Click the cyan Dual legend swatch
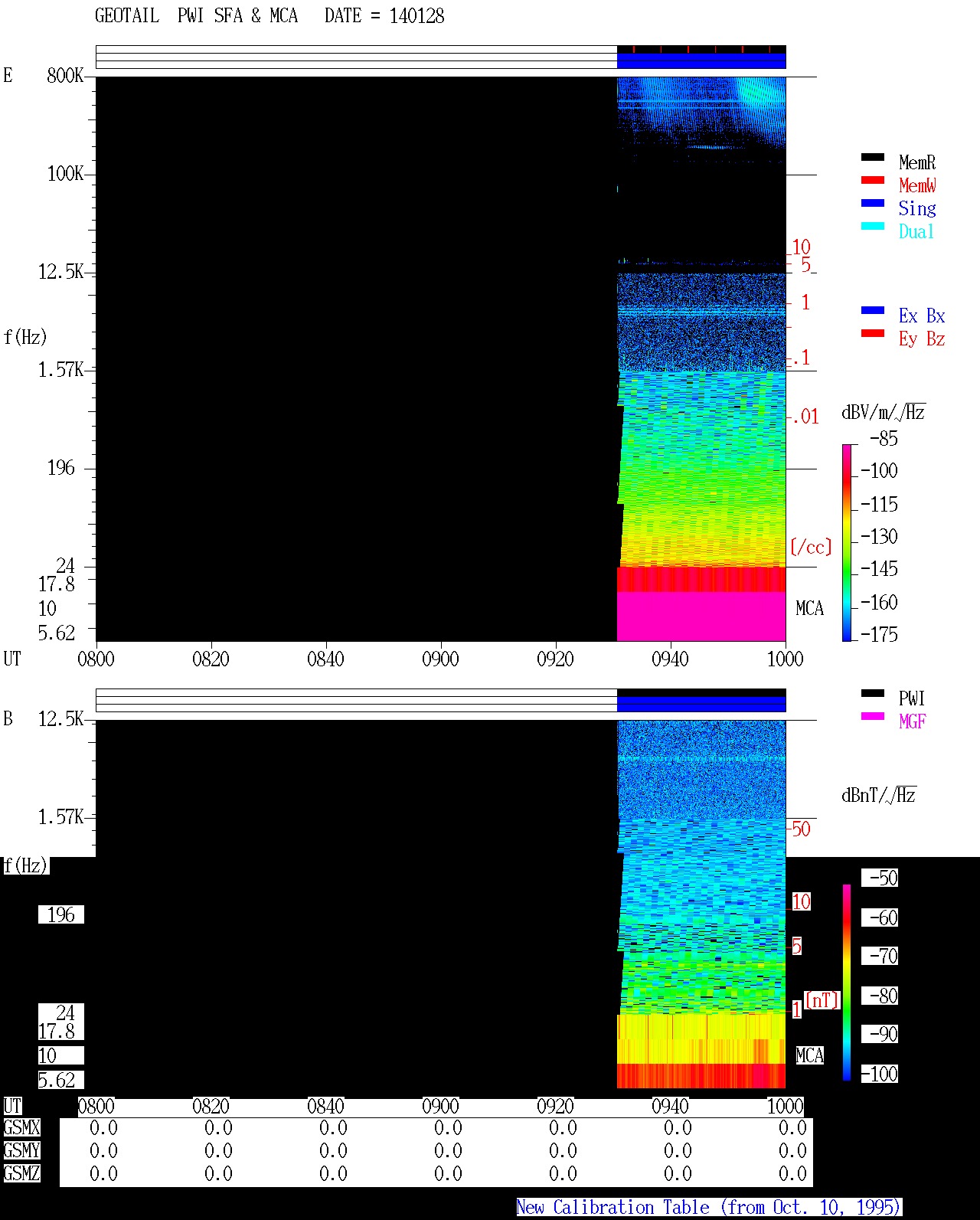Image resolution: width=980 pixels, height=1220 pixels. pyautogui.click(x=873, y=227)
